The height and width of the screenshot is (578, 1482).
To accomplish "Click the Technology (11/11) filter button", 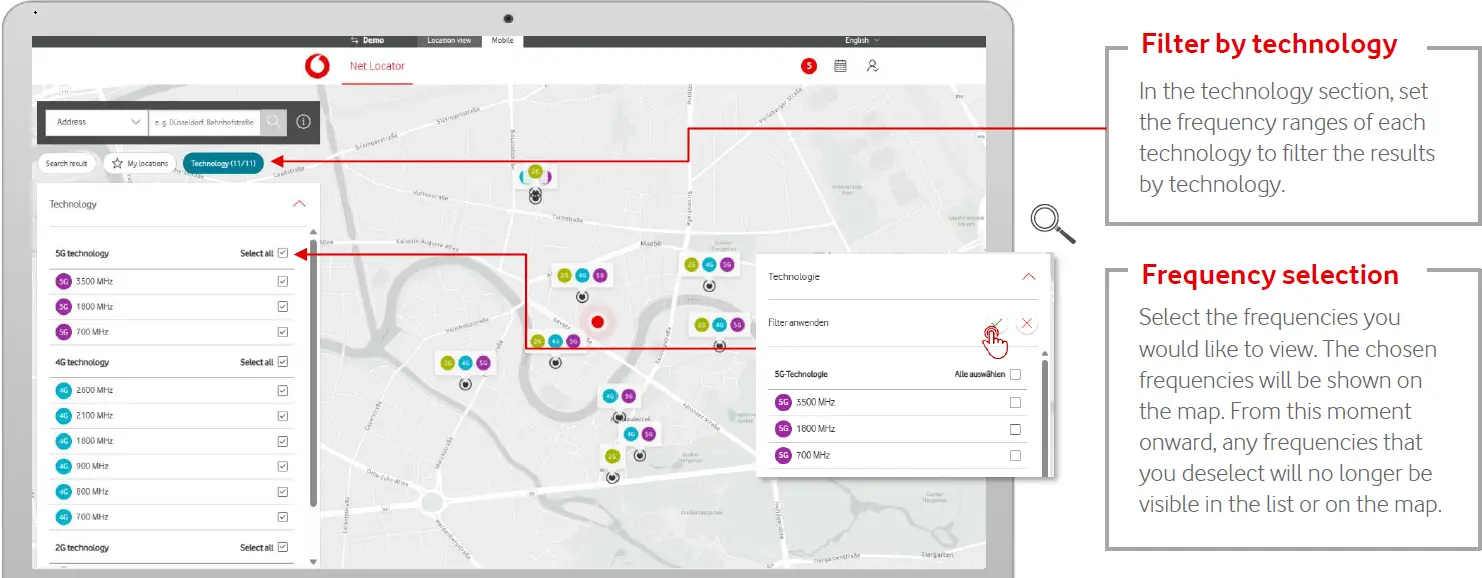I will click(x=223, y=163).
